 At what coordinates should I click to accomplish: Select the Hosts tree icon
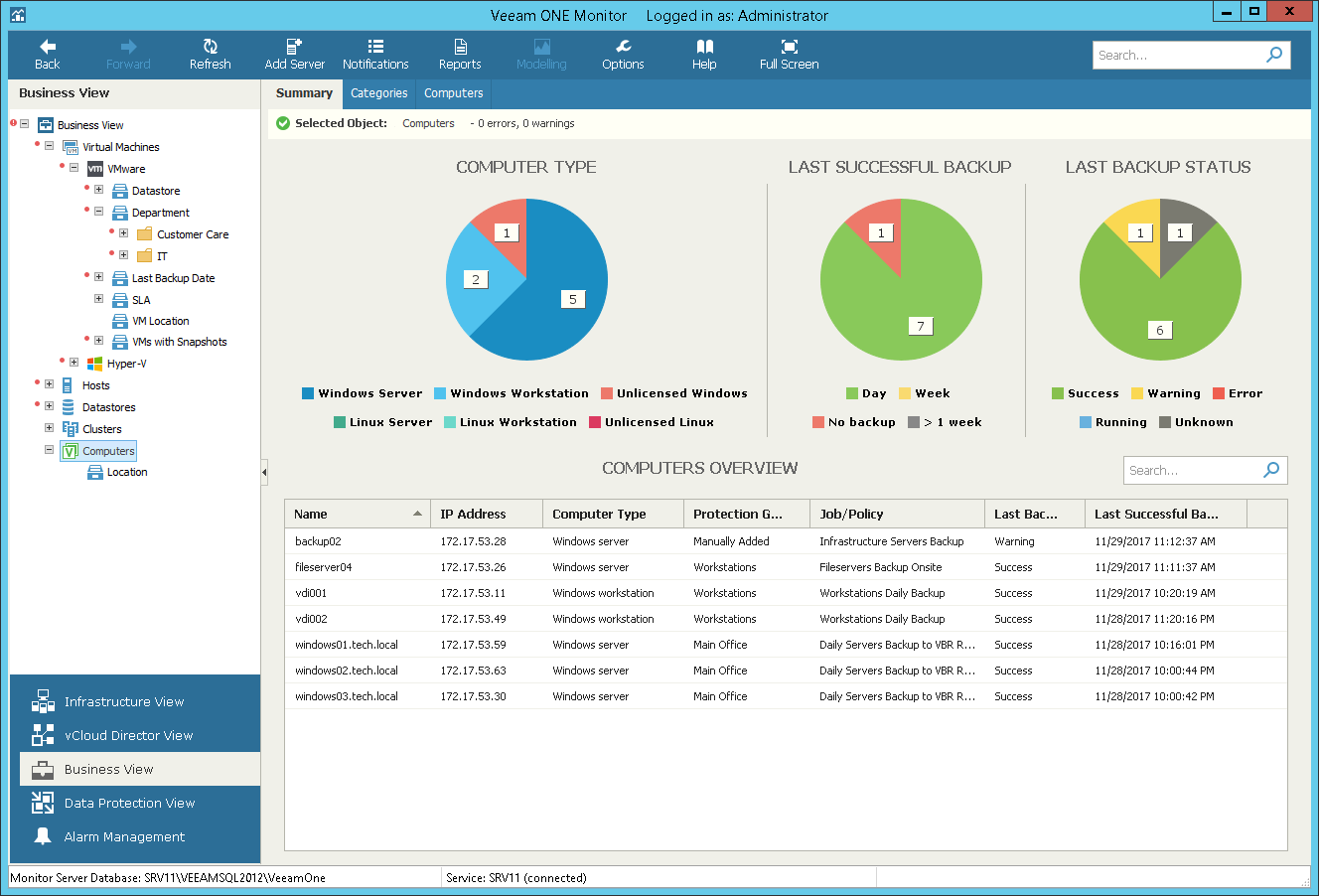pos(68,385)
